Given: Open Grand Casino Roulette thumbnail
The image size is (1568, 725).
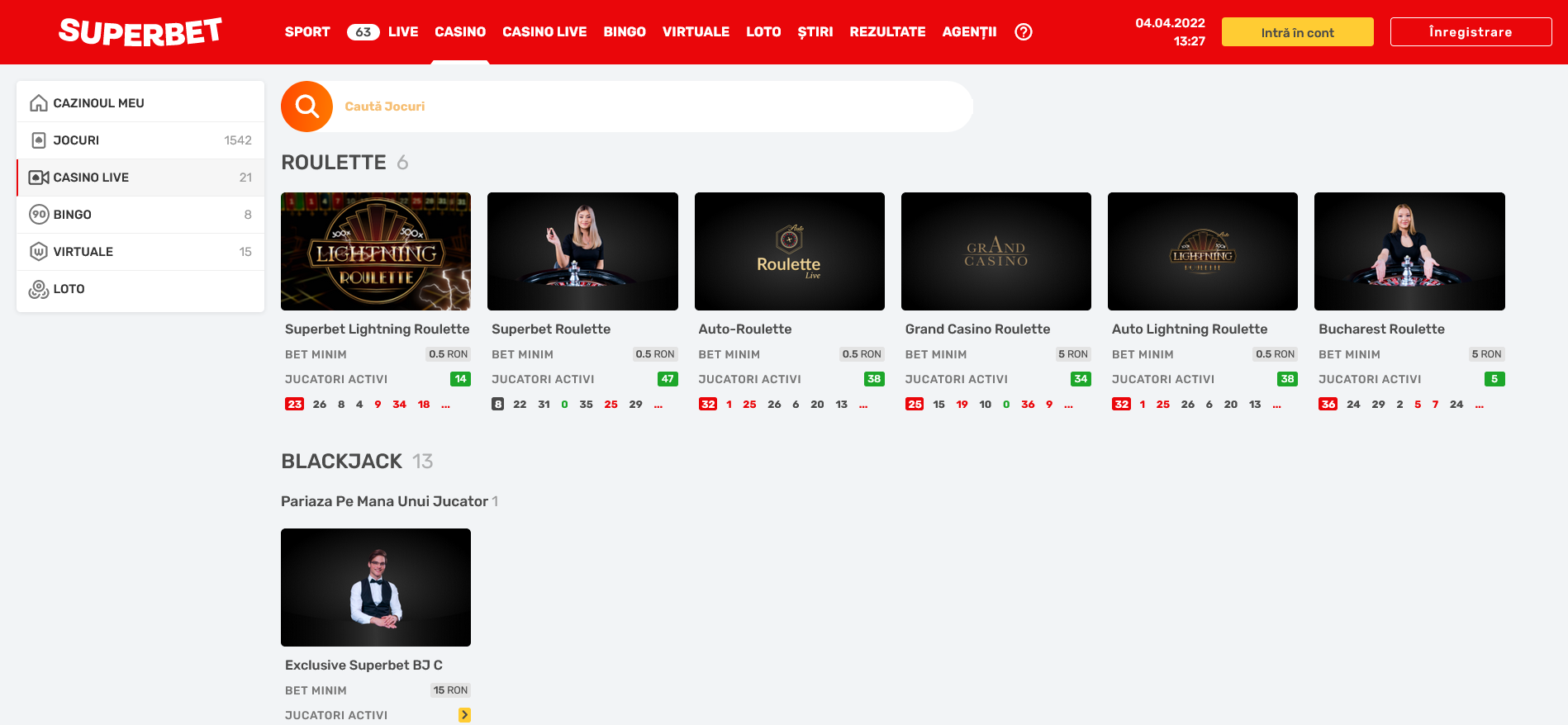Looking at the screenshot, I should point(996,251).
